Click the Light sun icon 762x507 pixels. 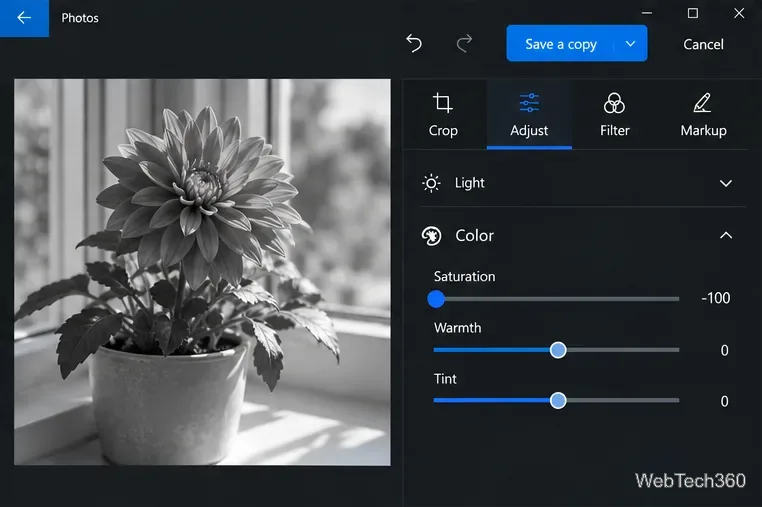431,183
